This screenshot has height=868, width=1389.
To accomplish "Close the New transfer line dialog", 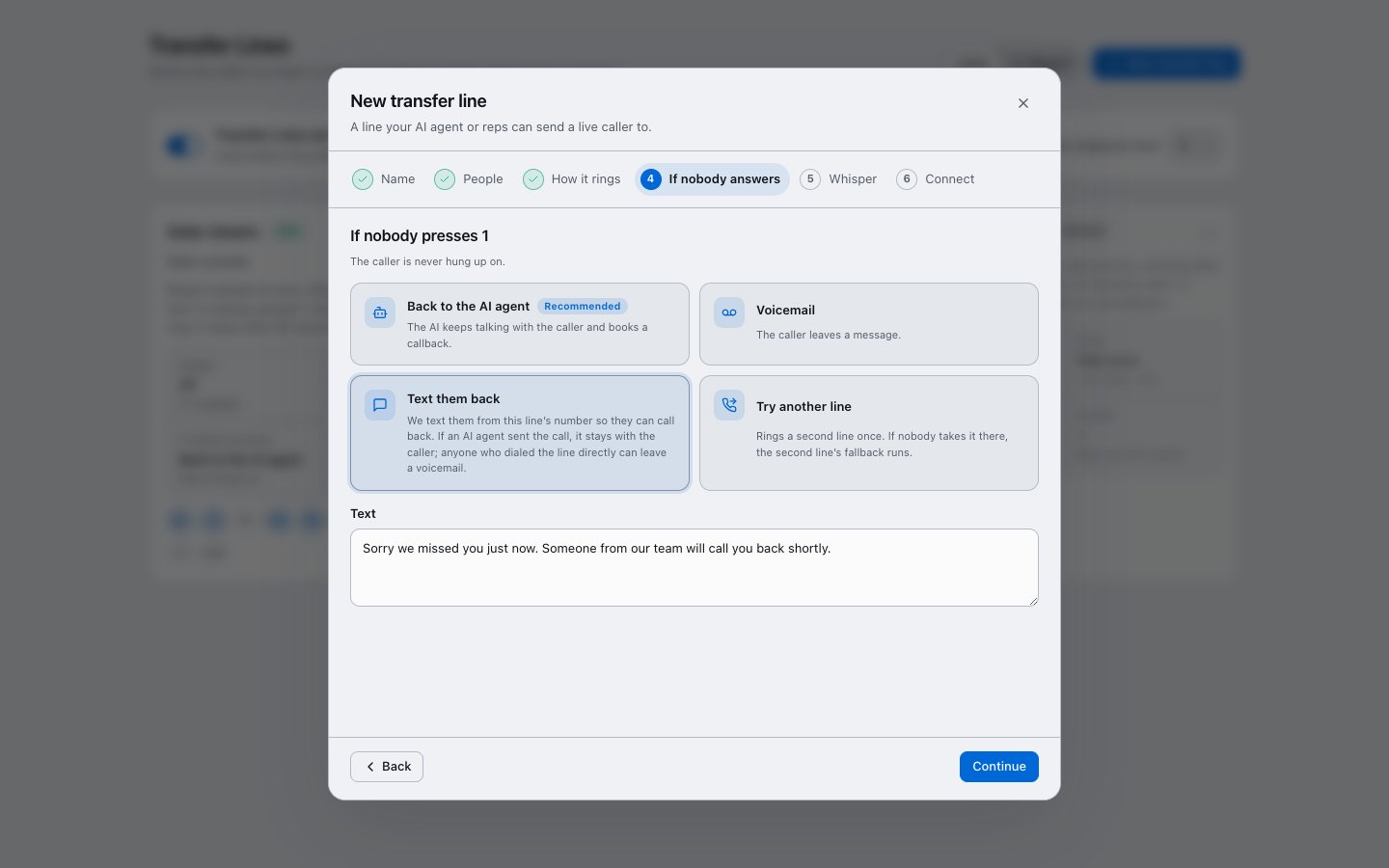I will coord(1023,103).
